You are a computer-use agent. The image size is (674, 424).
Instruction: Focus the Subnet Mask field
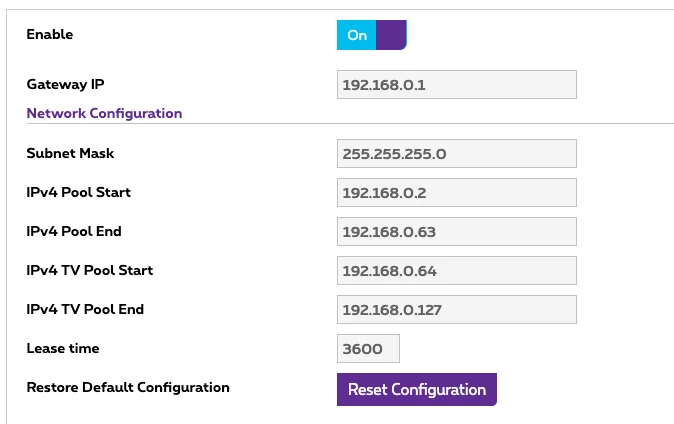(x=457, y=154)
